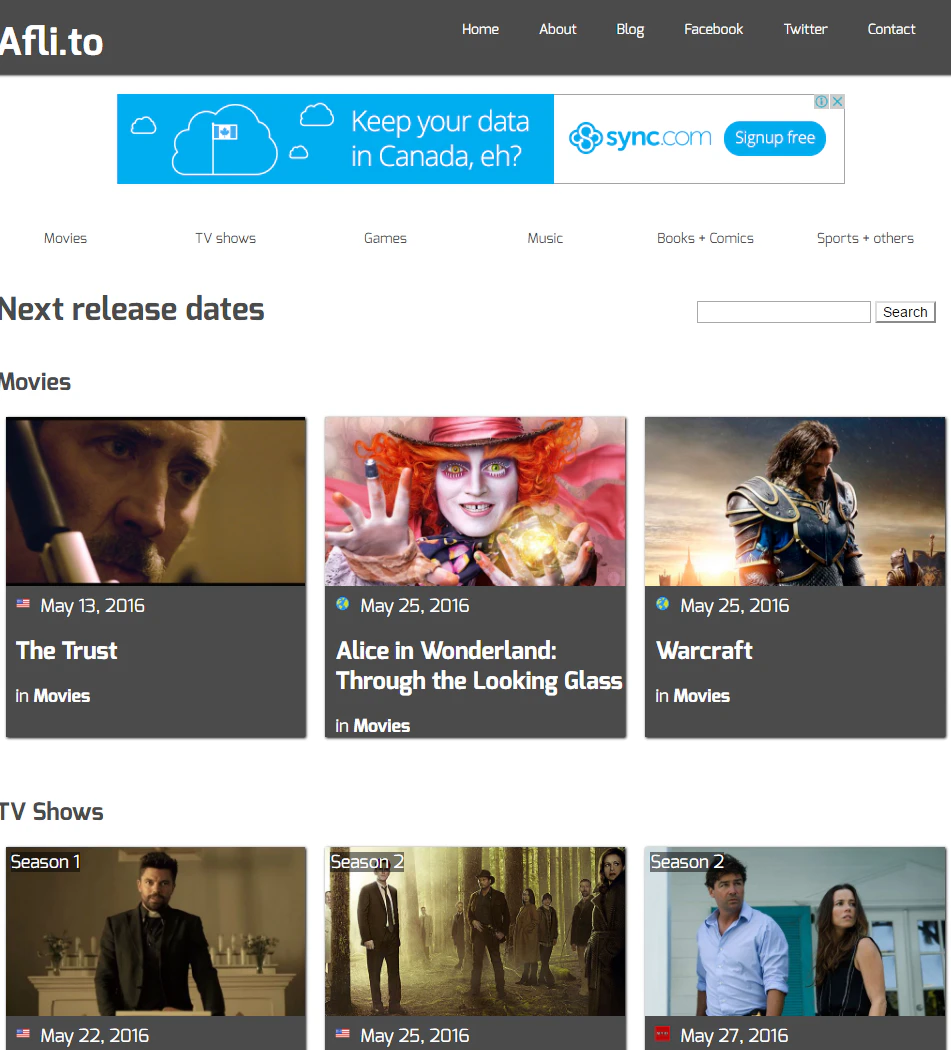951x1050 pixels.
Task: Click the Signup free ad button
Action: pyautogui.click(x=774, y=138)
